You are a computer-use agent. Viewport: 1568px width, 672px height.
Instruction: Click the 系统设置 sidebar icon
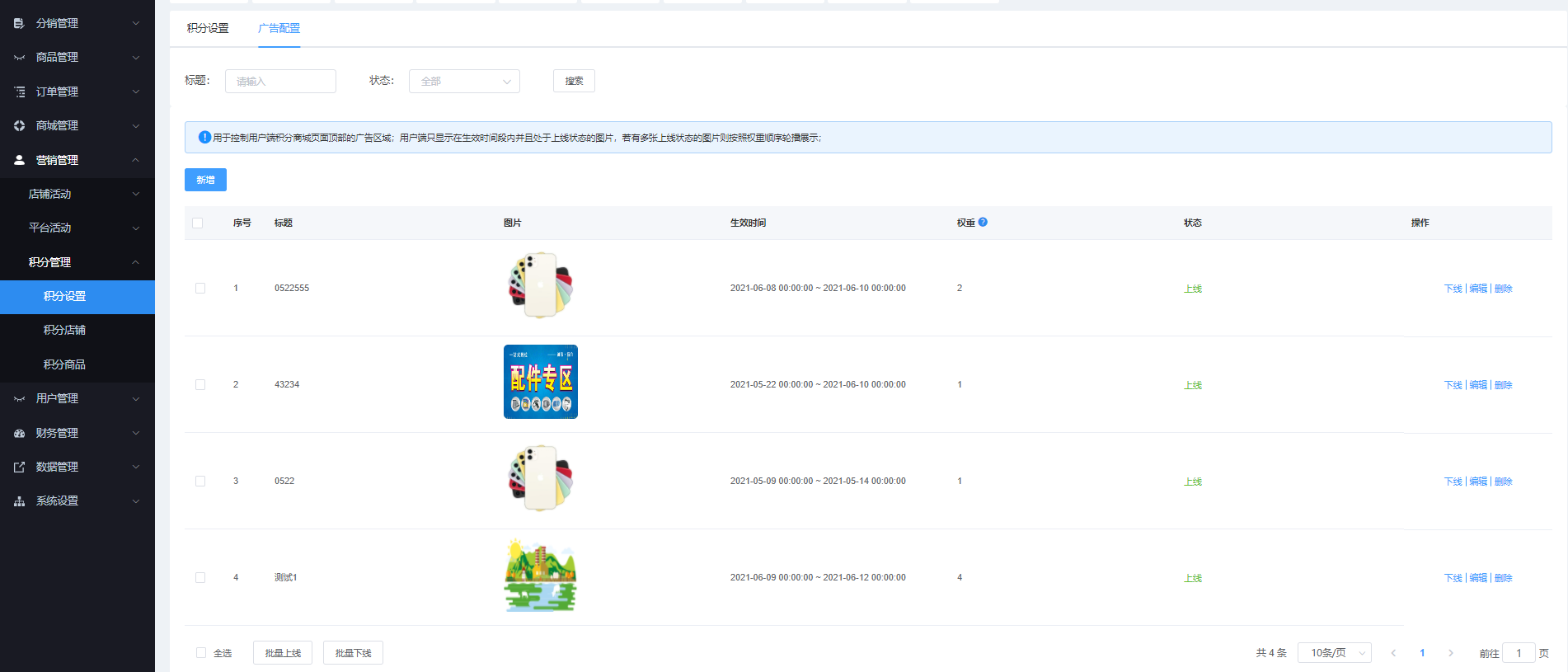(x=19, y=501)
